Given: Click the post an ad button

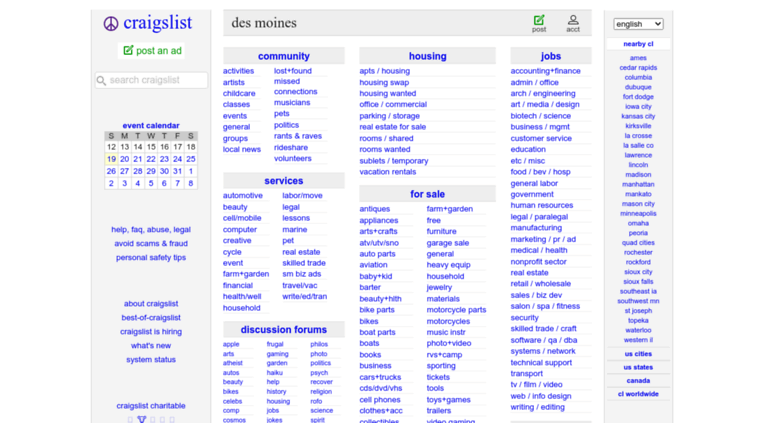Looking at the screenshot, I should point(152,51).
